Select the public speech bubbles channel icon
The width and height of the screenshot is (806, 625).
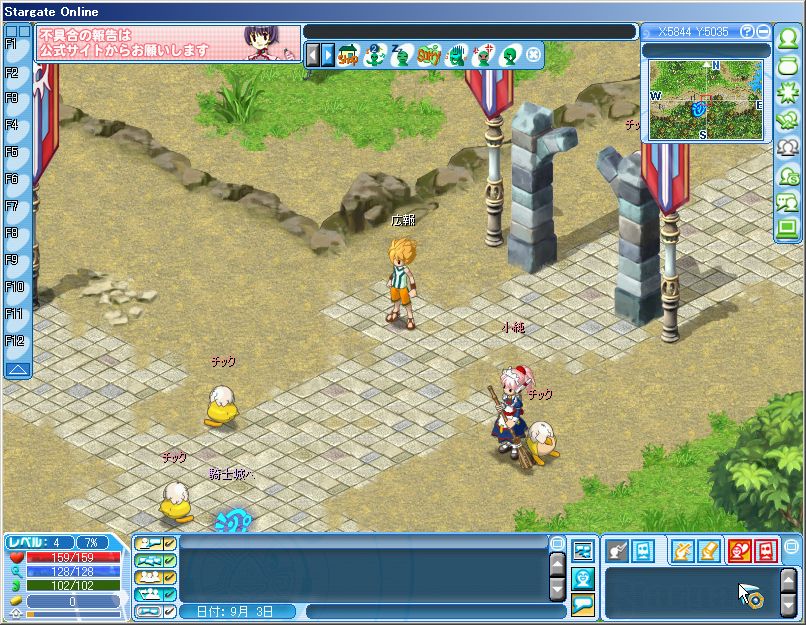[x=150, y=560]
